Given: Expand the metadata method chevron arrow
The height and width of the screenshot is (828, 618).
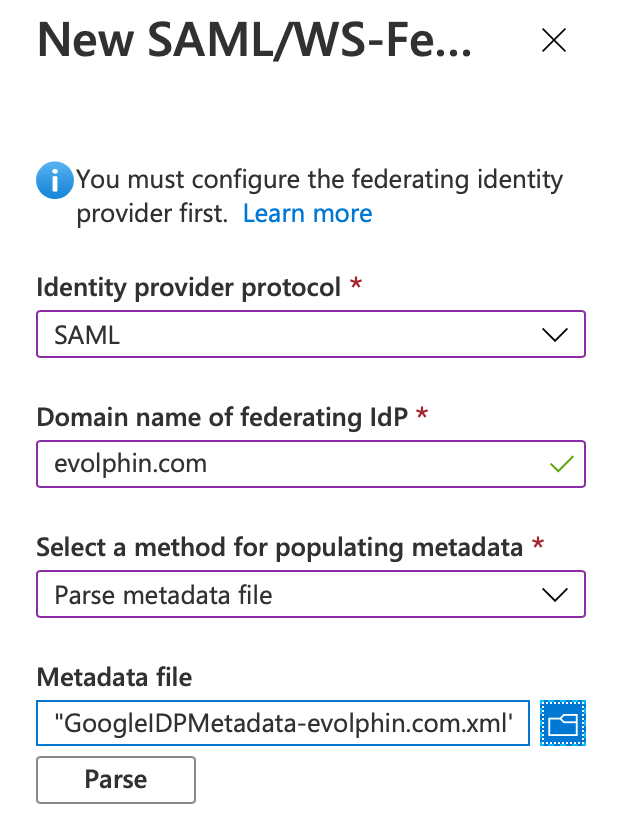Looking at the screenshot, I should click(555, 595).
